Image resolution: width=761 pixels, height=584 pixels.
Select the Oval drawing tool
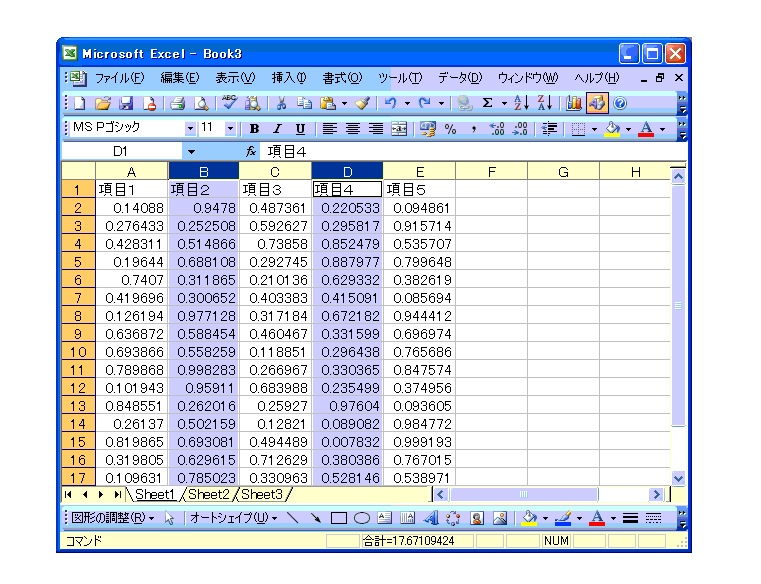[362, 518]
